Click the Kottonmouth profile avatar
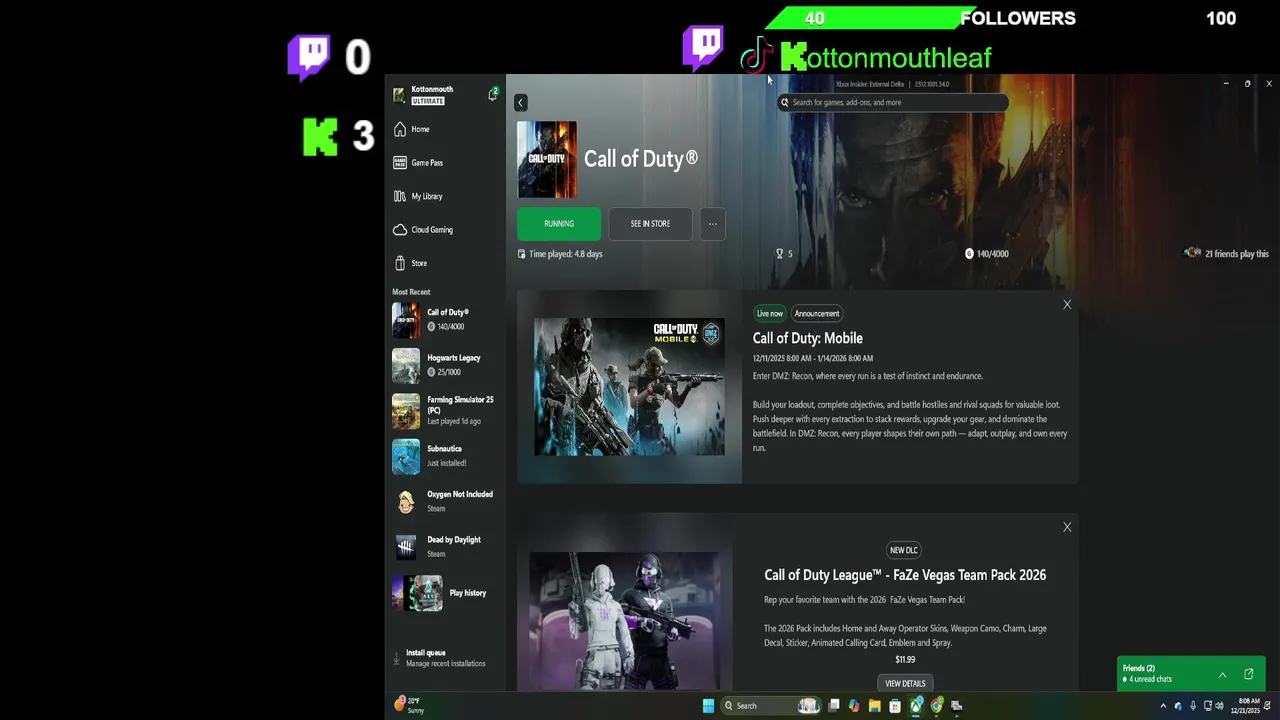Image resolution: width=1280 pixels, height=720 pixels. pos(399,95)
